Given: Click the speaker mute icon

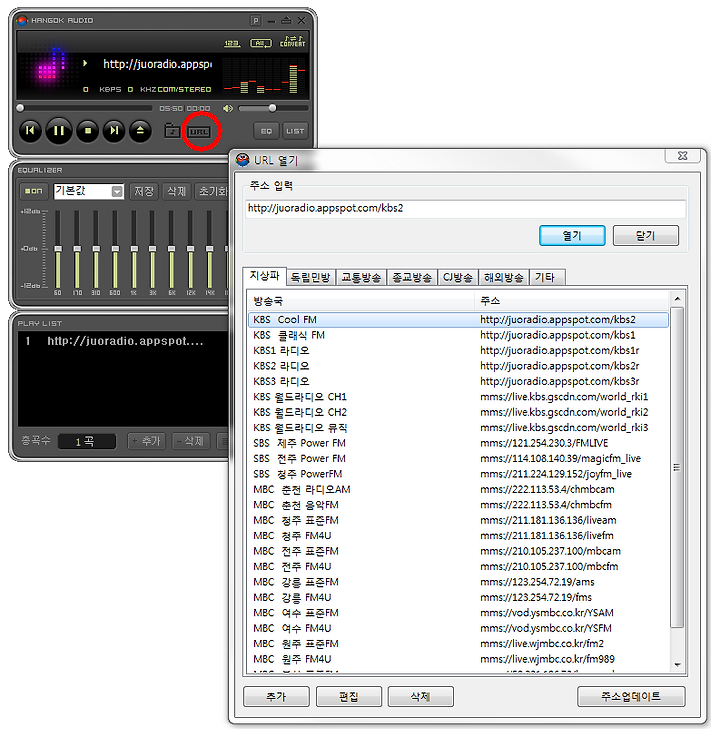Looking at the screenshot, I should click(228, 109).
